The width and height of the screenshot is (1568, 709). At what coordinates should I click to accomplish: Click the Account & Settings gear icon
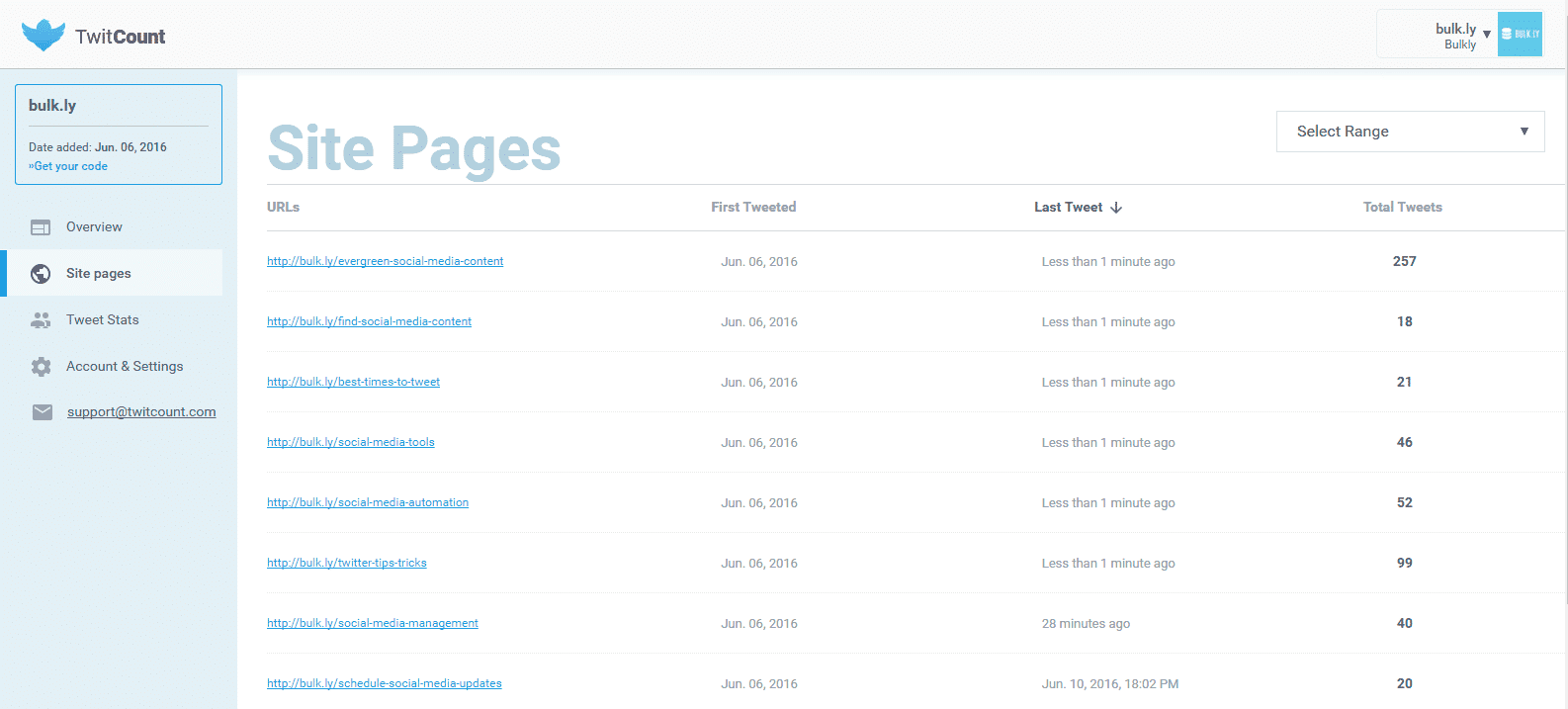pos(41,367)
